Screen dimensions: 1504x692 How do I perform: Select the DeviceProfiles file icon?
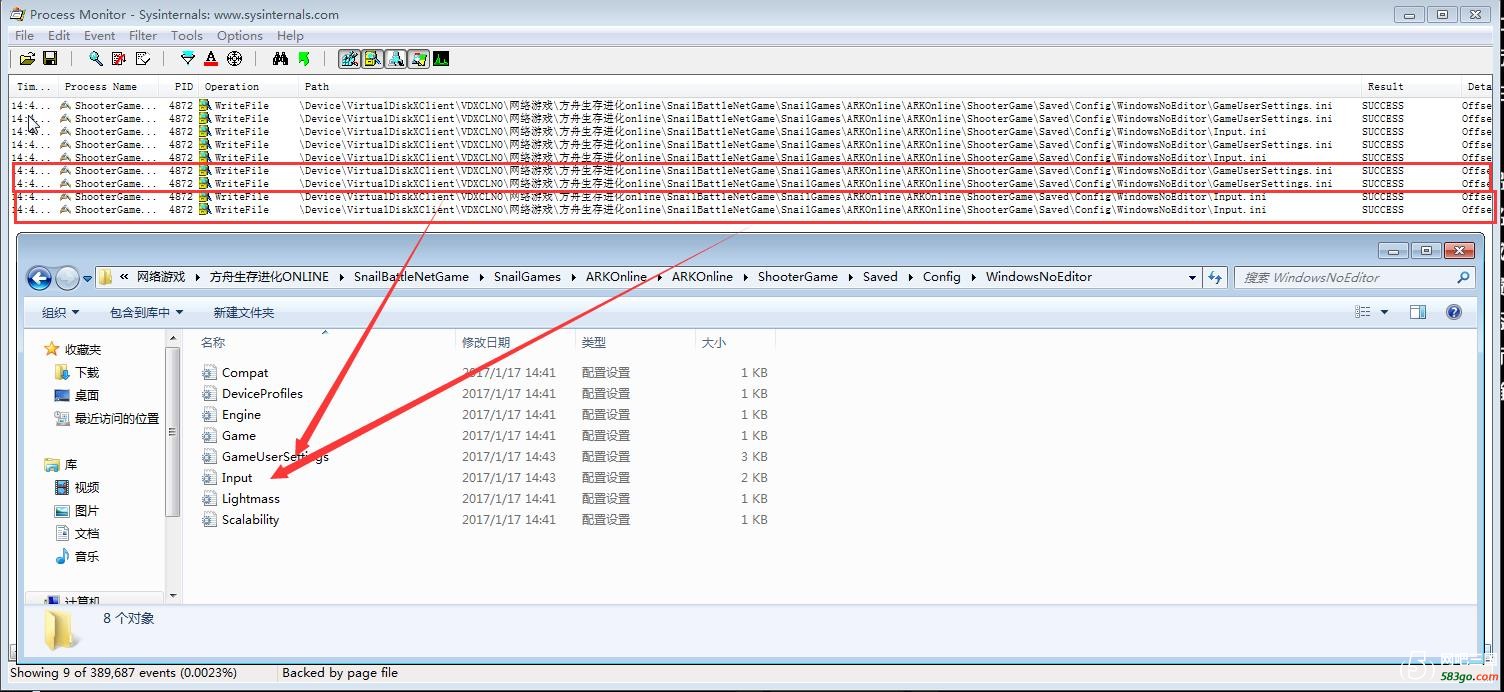[x=209, y=394]
